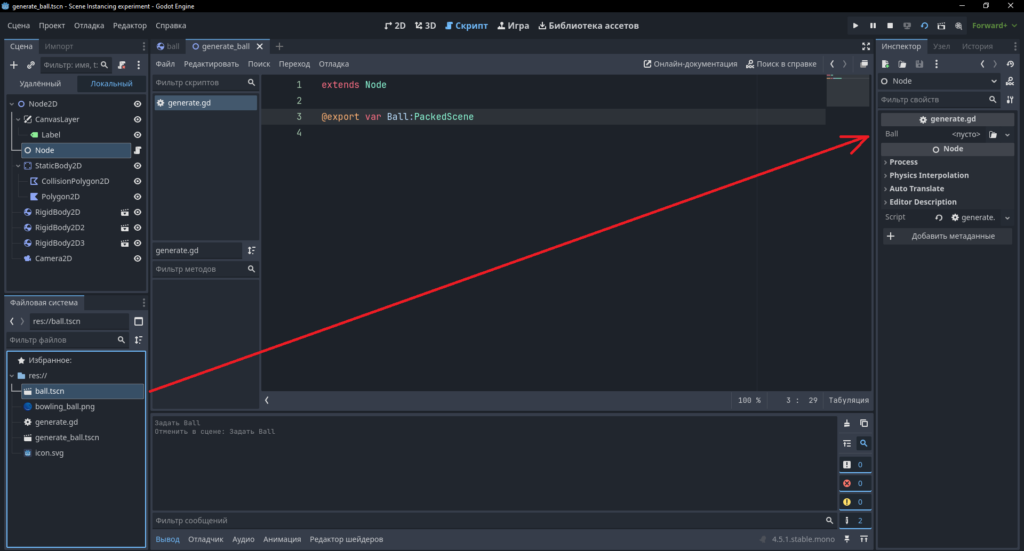The width and height of the screenshot is (1024, 551).
Task: Open RigidBody2D scene in editor icon
Action: (x=124, y=212)
